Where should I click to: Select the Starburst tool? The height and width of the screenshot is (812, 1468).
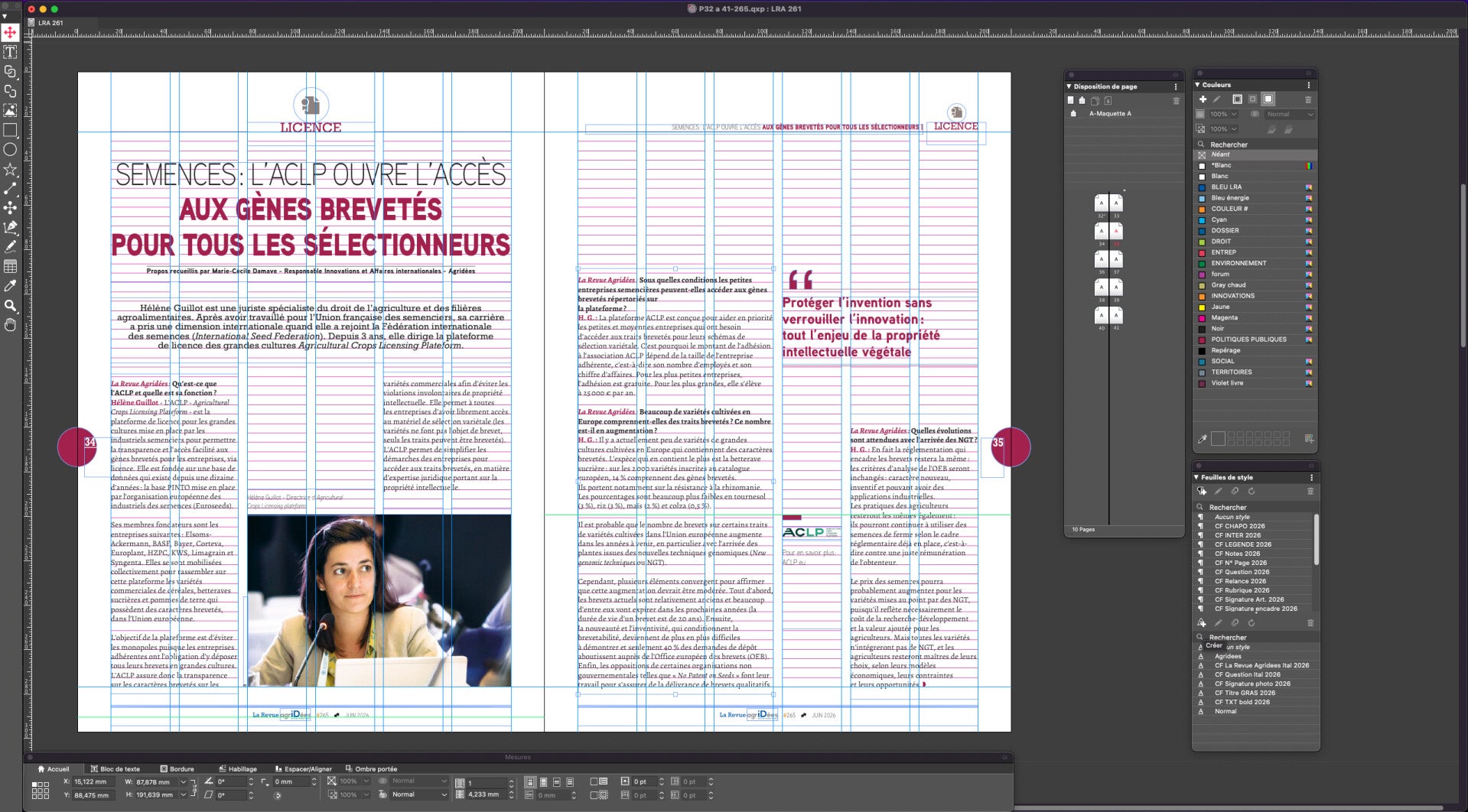(x=10, y=170)
